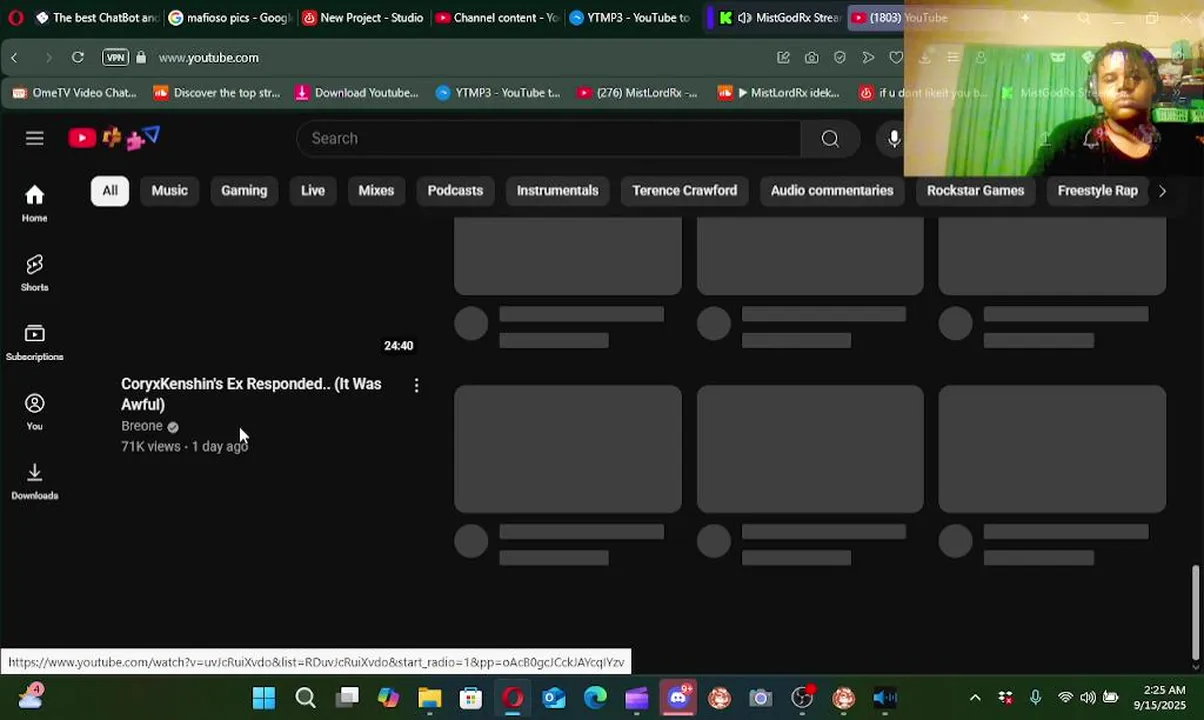Viewport: 1204px width, 720px height.
Task: Click the browser address bar URL
Action: (208, 57)
